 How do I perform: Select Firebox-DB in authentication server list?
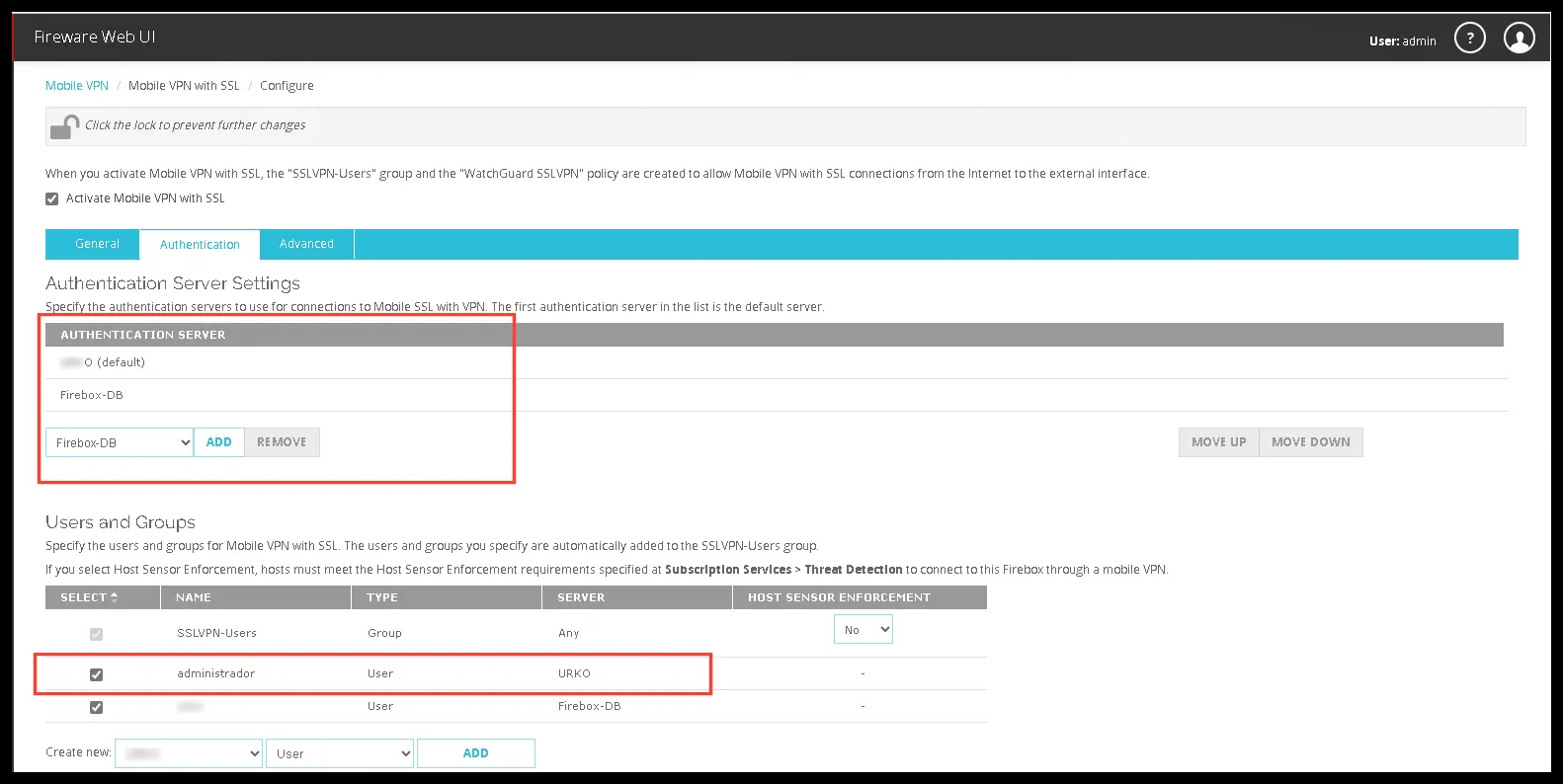[x=777, y=395]
